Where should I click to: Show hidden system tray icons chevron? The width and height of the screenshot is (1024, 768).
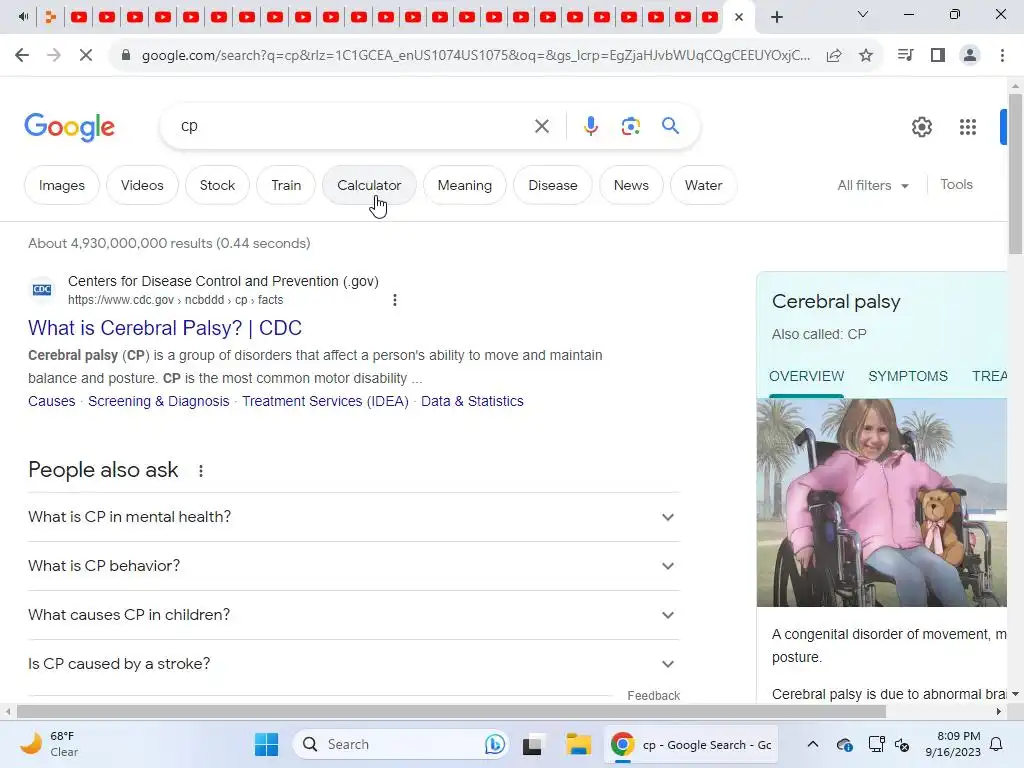[812, 744]
